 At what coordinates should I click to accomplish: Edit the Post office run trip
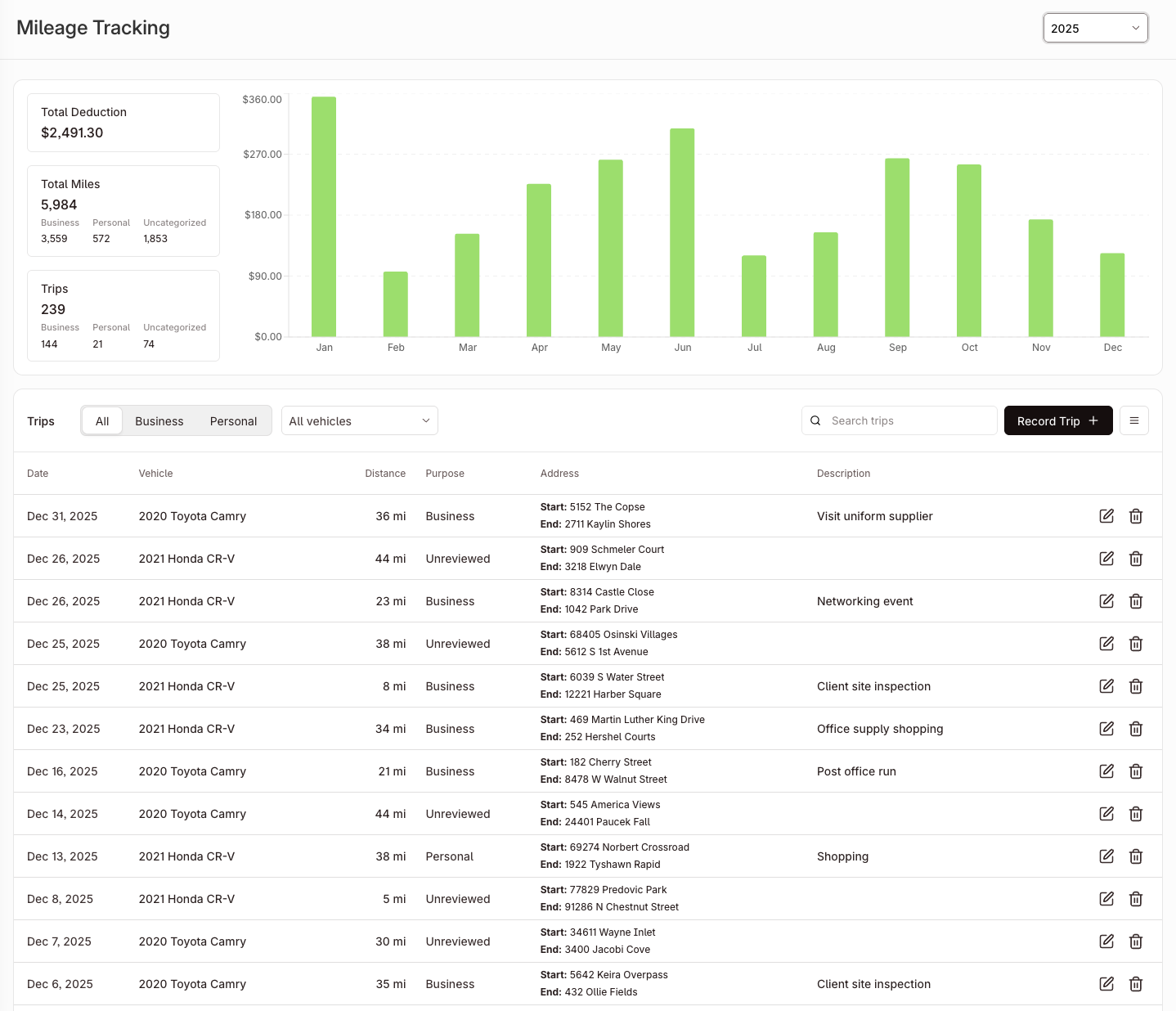[1106, 771]
